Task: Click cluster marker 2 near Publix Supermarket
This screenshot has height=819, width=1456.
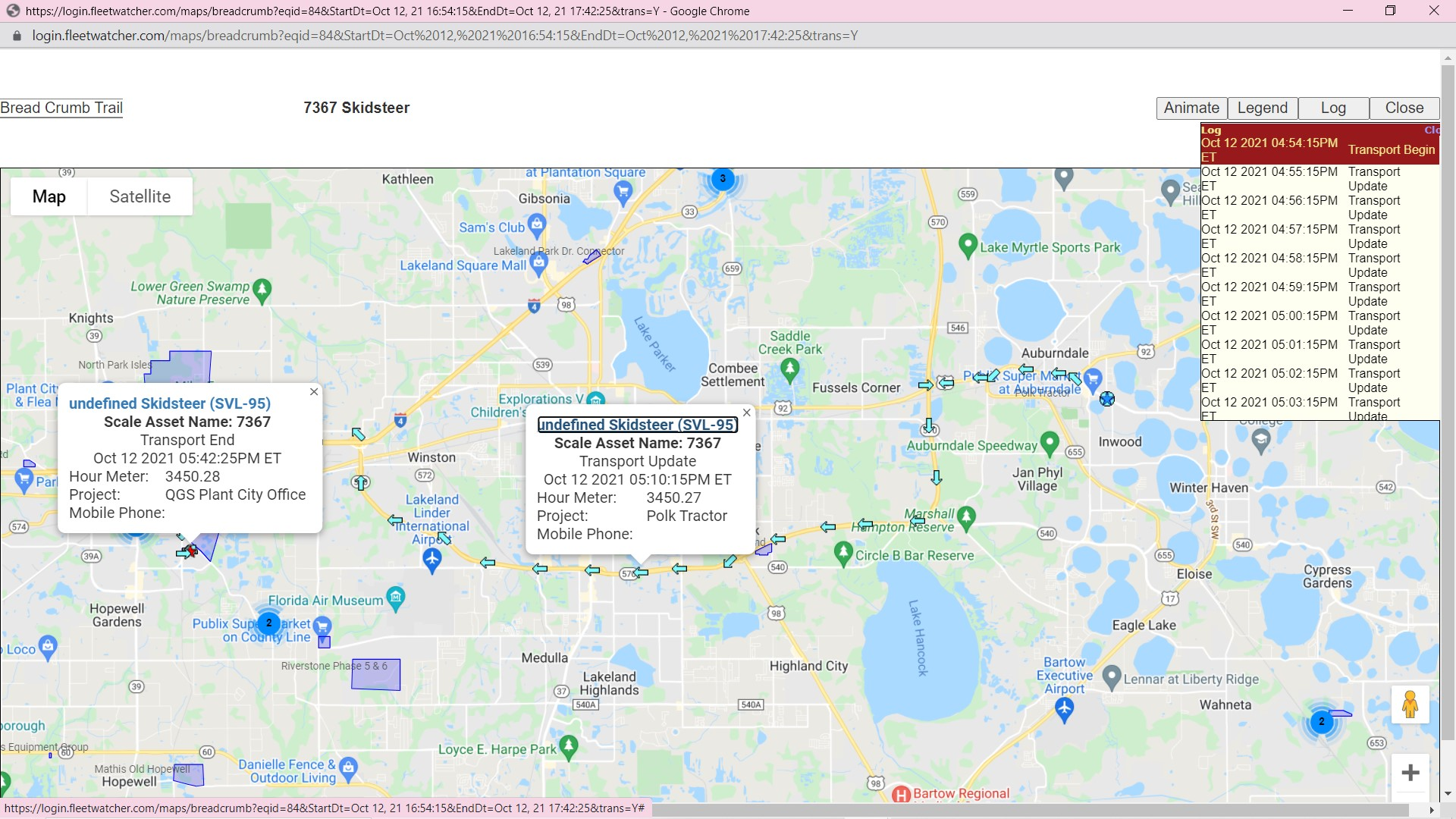Action: click(269, 623)
